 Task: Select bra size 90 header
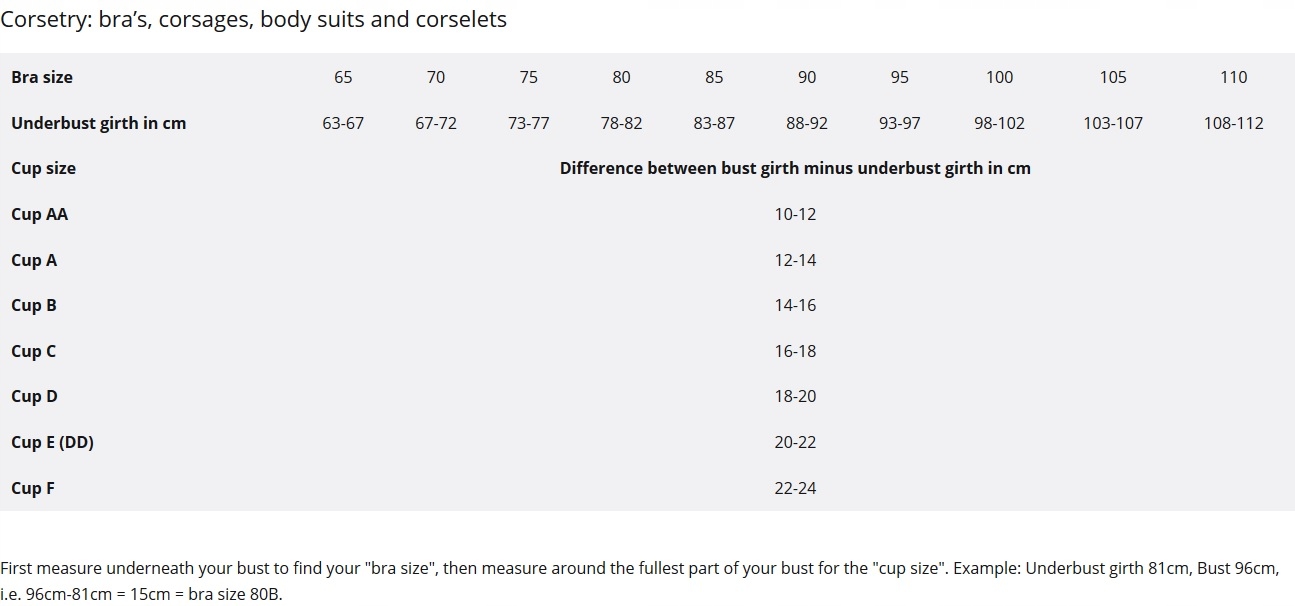click(x=807, y=77)
